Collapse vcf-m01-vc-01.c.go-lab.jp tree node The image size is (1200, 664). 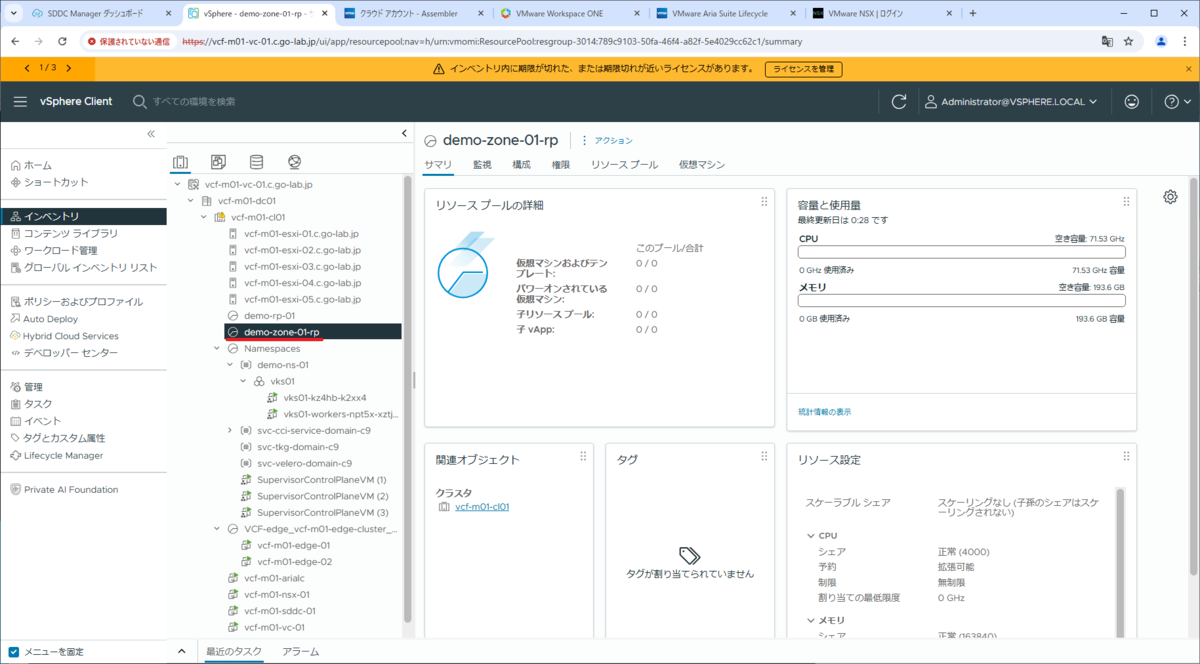pyautogui.click(x=178, y=184)
